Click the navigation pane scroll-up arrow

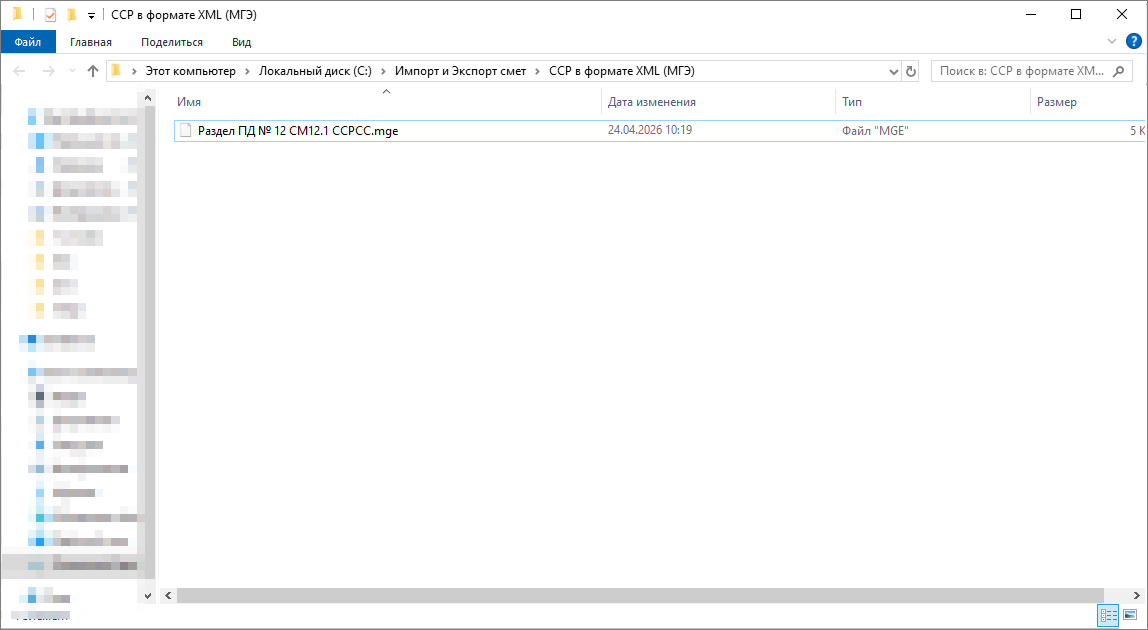pyautogui.click(x=148, y=98)
